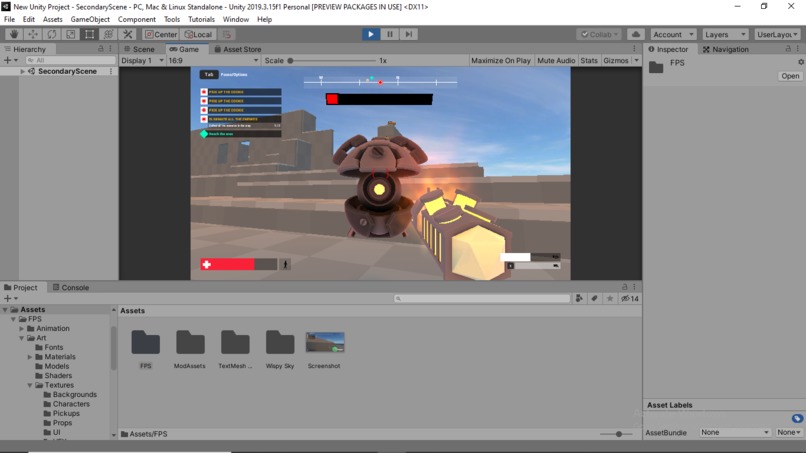Open custom editor tools

coord(127,34)
